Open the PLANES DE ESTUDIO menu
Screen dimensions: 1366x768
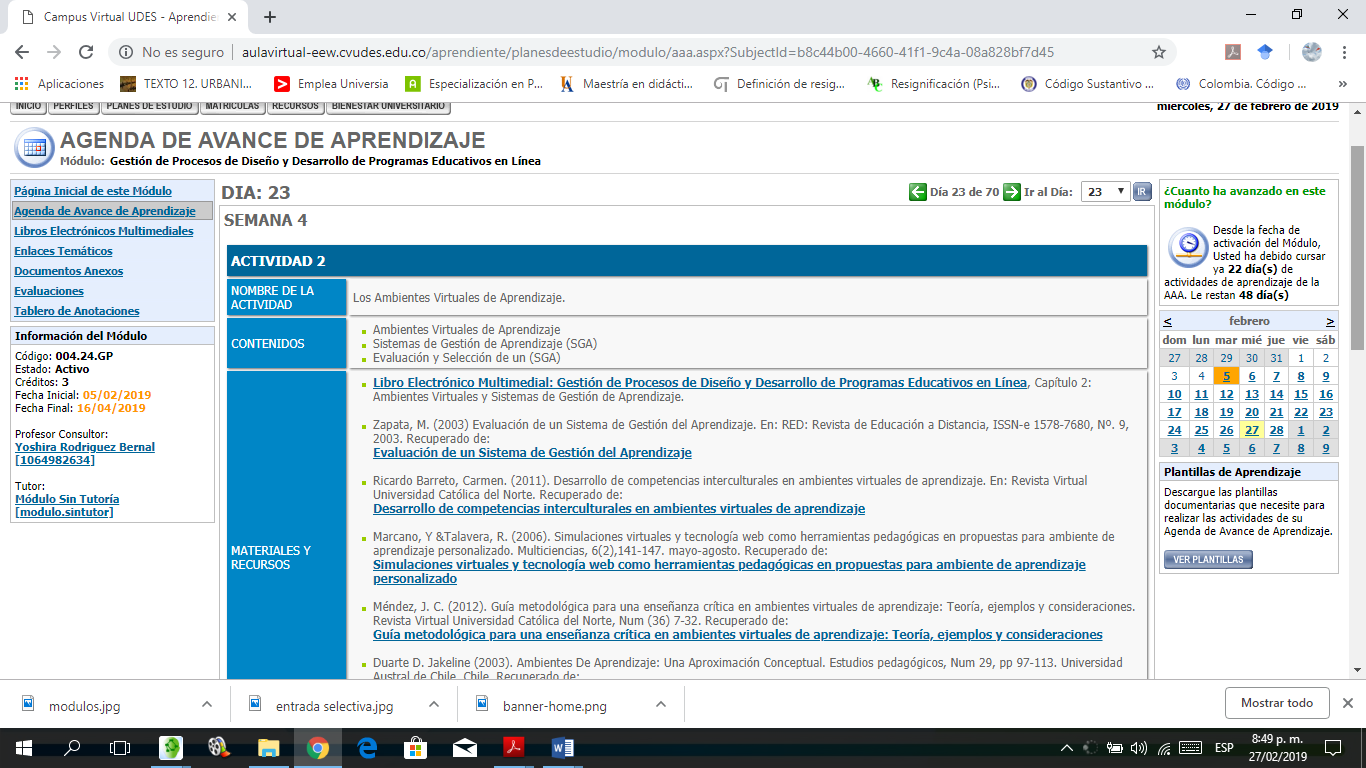coord(148,106)
